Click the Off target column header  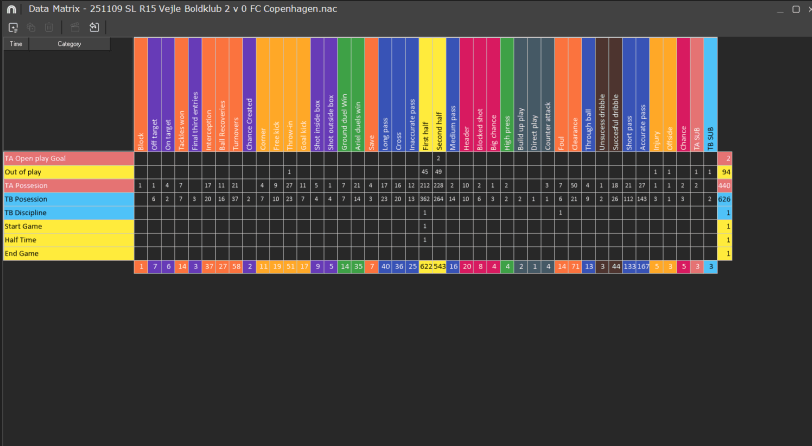click(154, 94)
